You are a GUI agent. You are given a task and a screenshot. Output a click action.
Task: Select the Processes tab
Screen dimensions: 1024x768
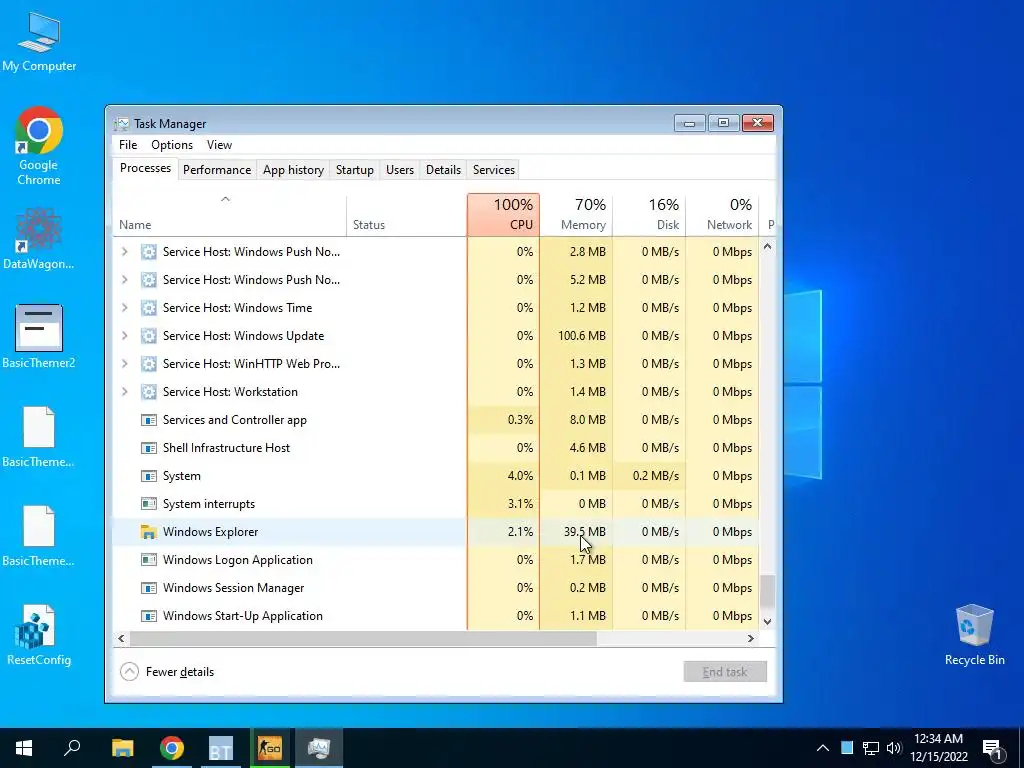(145, 168)
